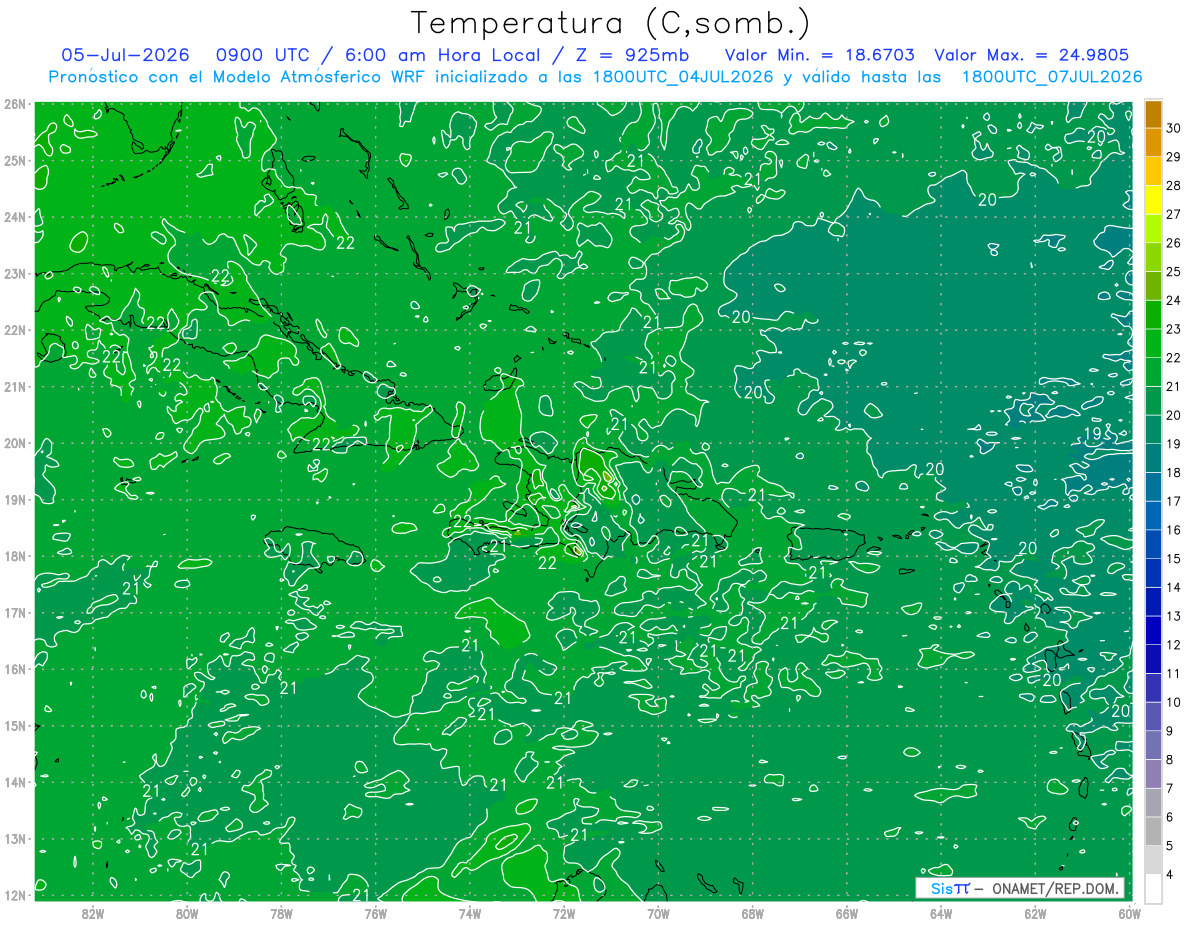1200x927 pixels.
Task: Click the "66W" longitude axis label
Action: 846,913
